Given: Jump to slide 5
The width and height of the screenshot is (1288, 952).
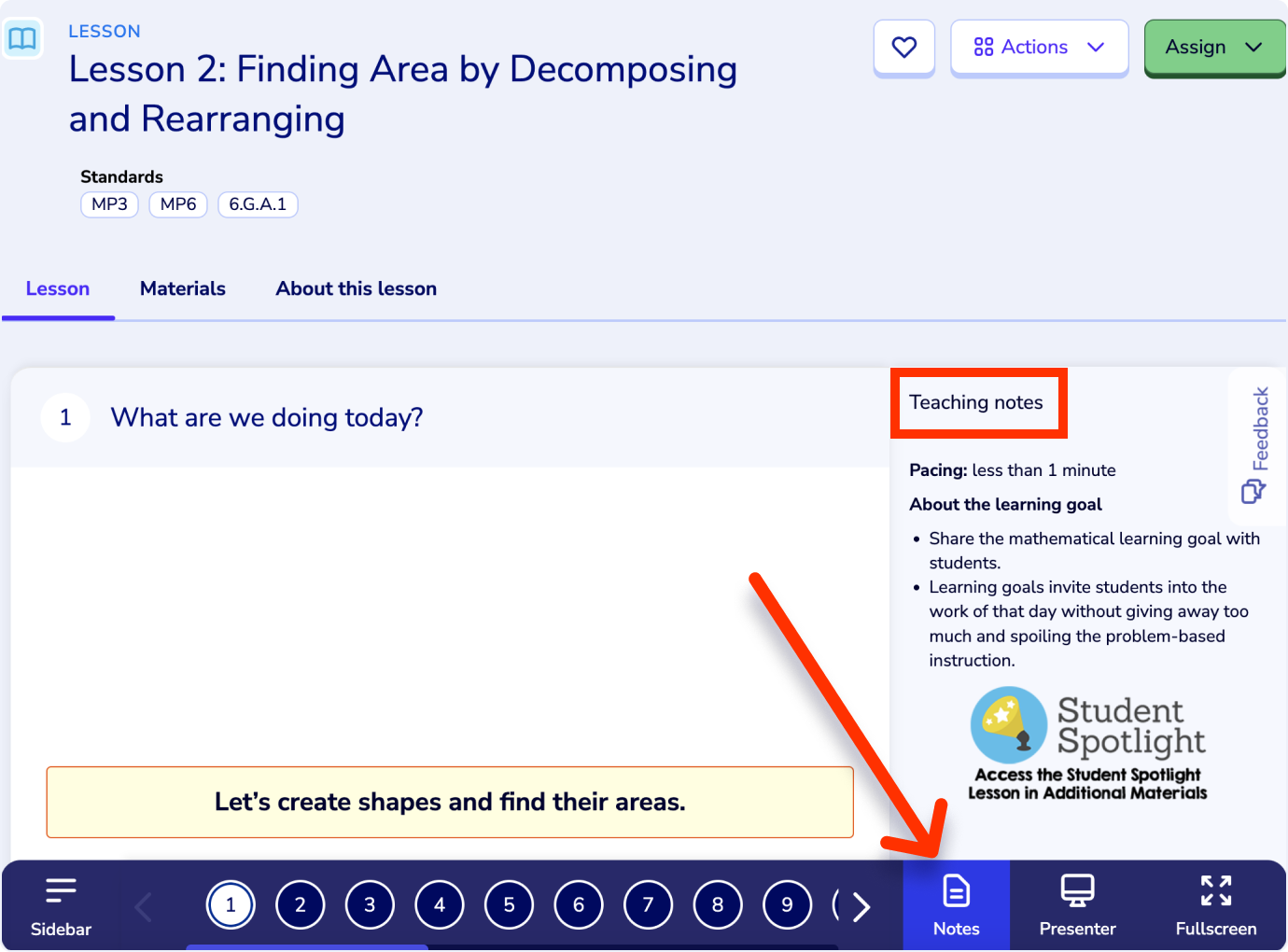Looking at the screenshot, I should click(509, 905).
